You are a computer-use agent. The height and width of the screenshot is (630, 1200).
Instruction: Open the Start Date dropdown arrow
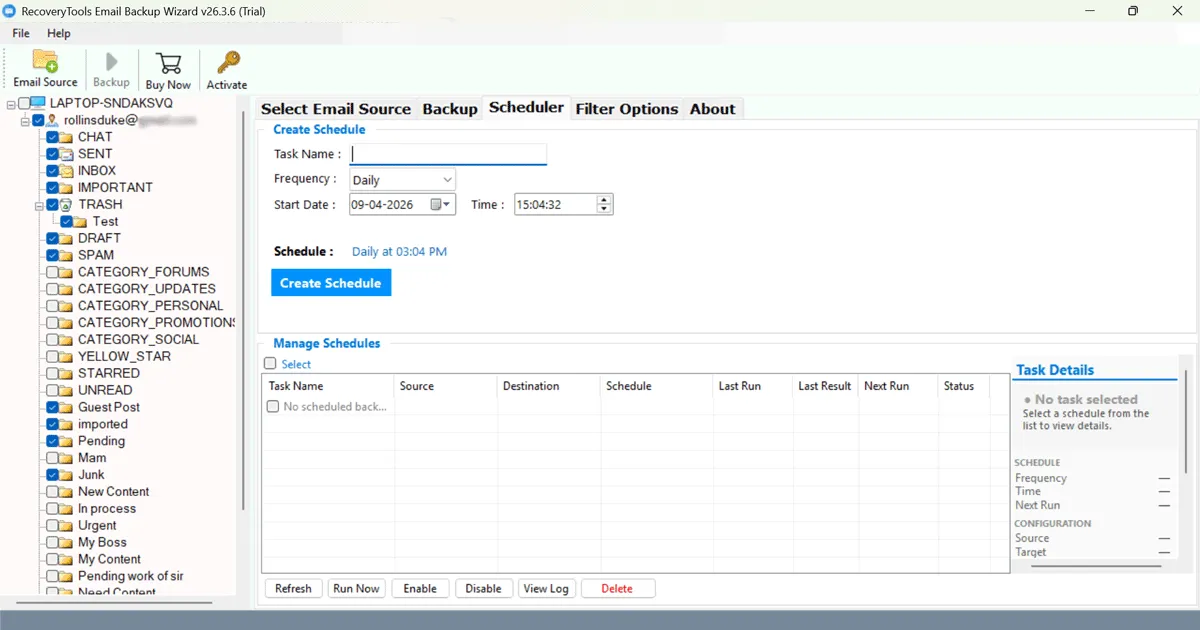(447, 205)
